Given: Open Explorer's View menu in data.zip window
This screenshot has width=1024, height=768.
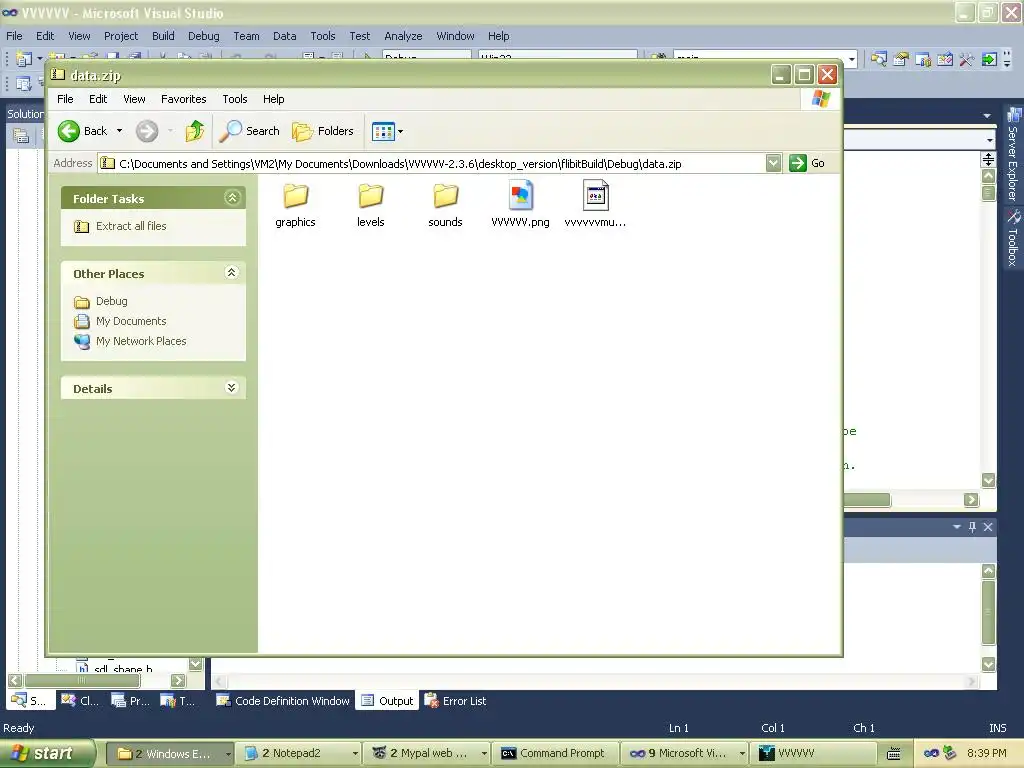Looking at the screenshot, I should (x=134, y=99).
